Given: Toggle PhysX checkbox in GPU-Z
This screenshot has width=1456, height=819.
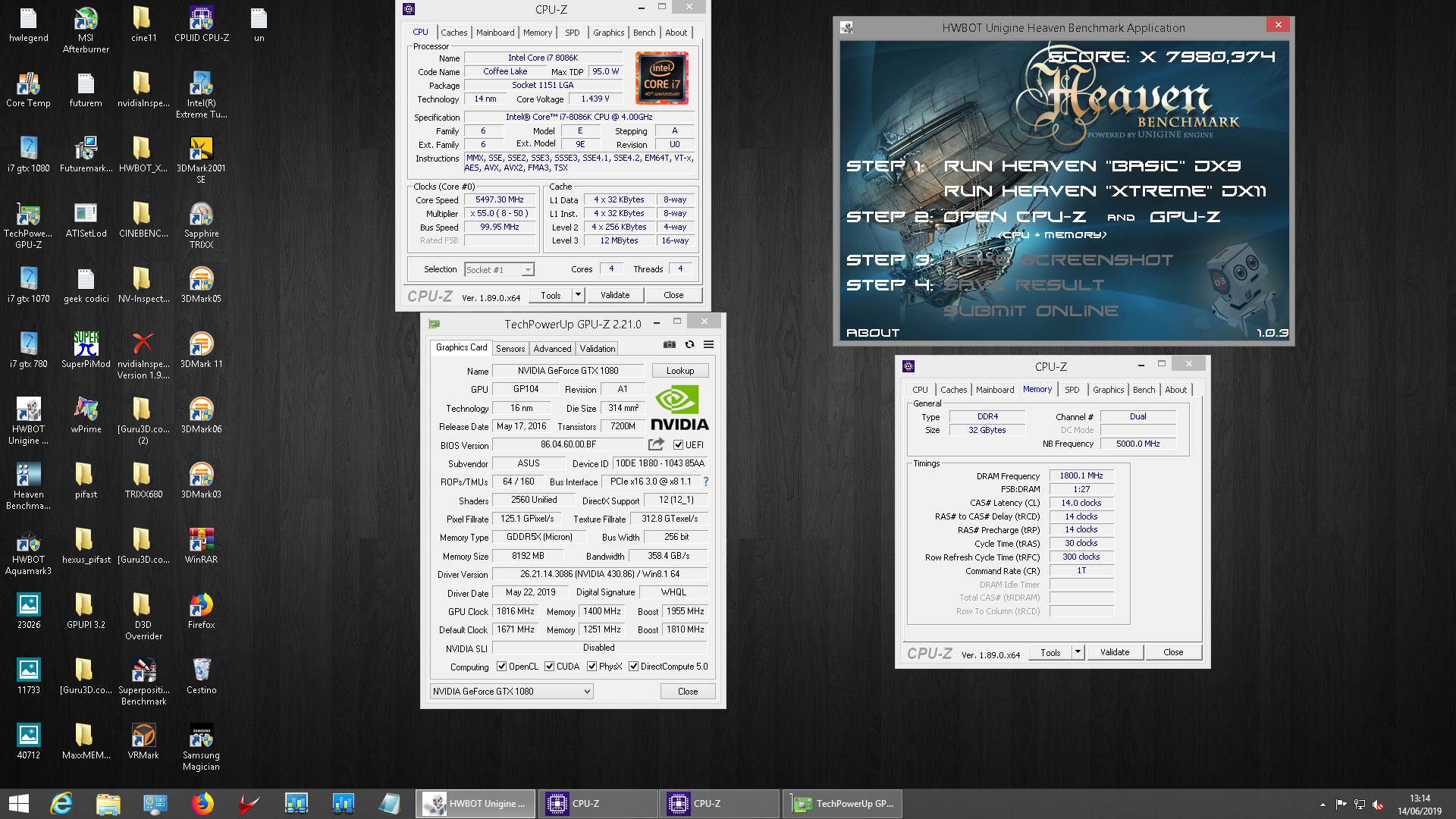Looking at the screenshot, I should pos(591,667).
